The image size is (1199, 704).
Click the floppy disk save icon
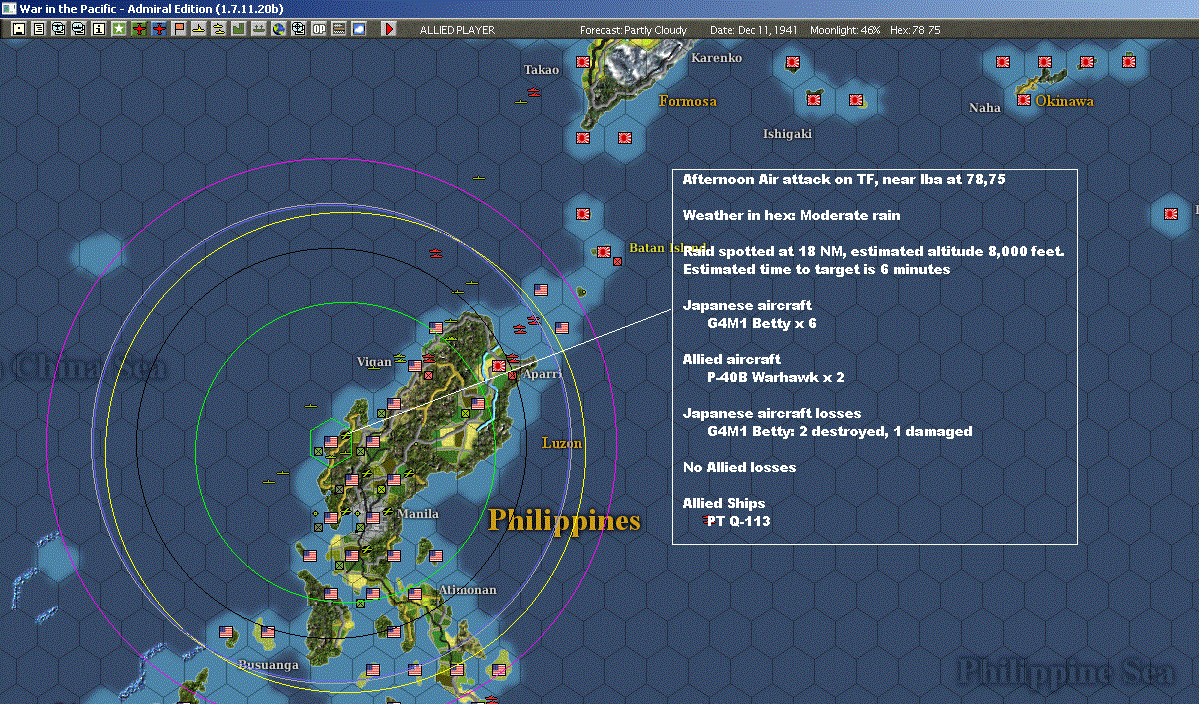[19, 29]
